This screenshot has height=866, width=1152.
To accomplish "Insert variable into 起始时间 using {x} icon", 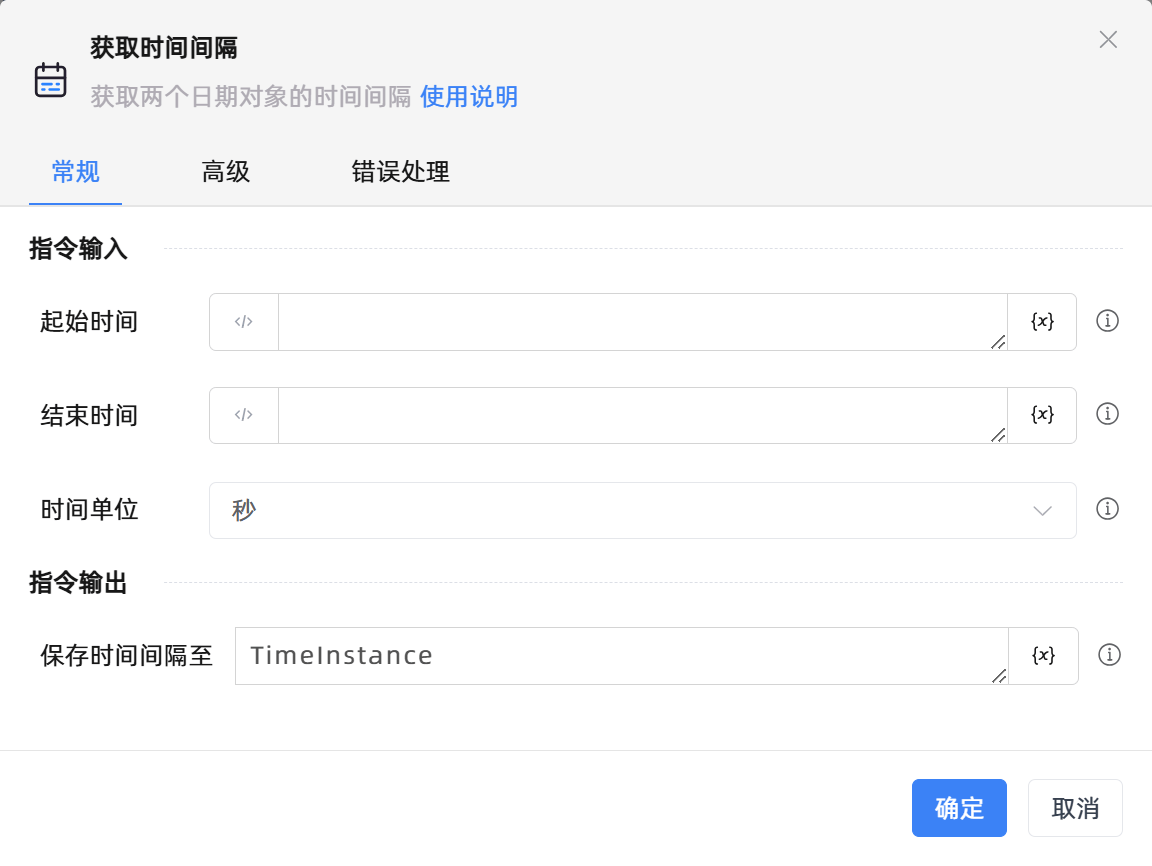I will click(1042, 322).
